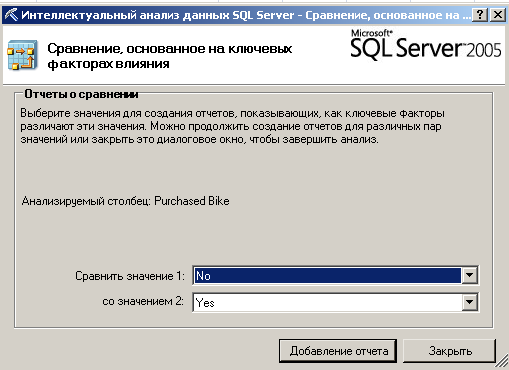Image resolution: width=509 pixels, height=370 pixels.
Task: Click the 'Отчеты о сравнении' group title
Action: tap(81, 94)
